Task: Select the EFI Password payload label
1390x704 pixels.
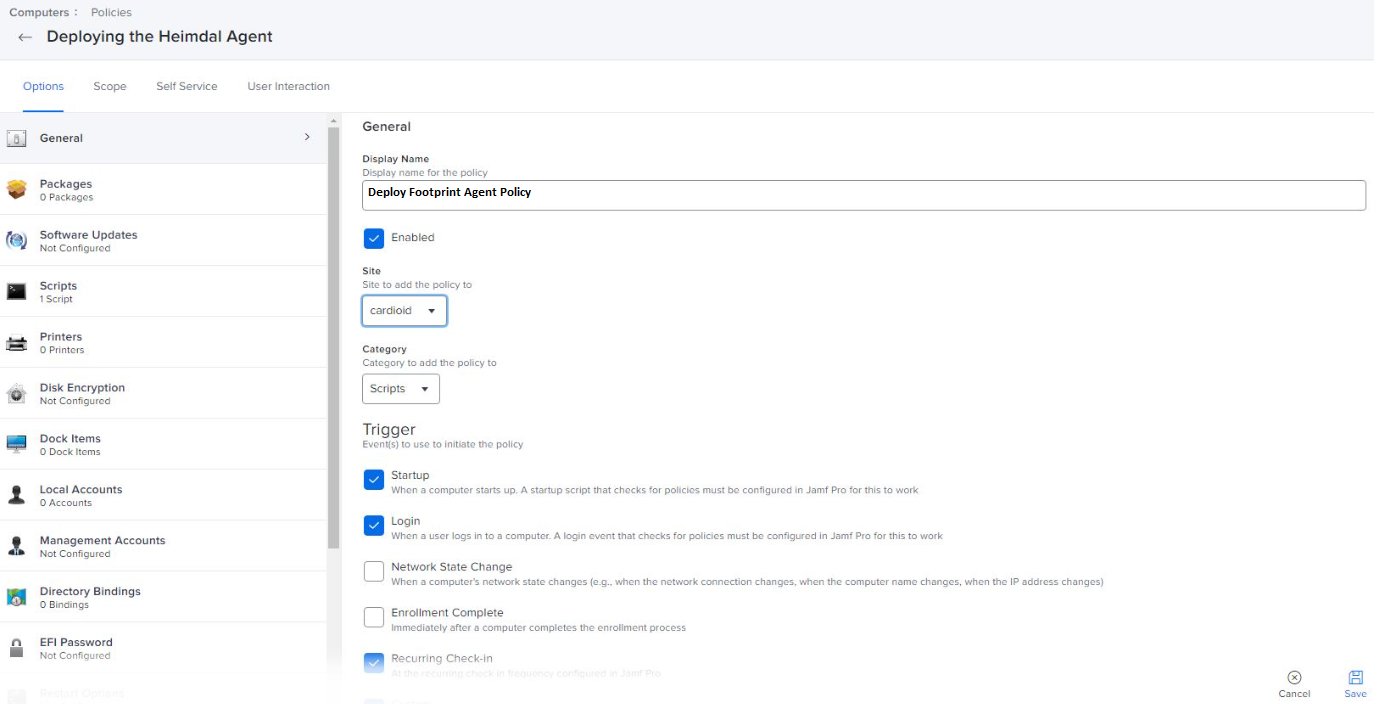Action: click(76, 643)
